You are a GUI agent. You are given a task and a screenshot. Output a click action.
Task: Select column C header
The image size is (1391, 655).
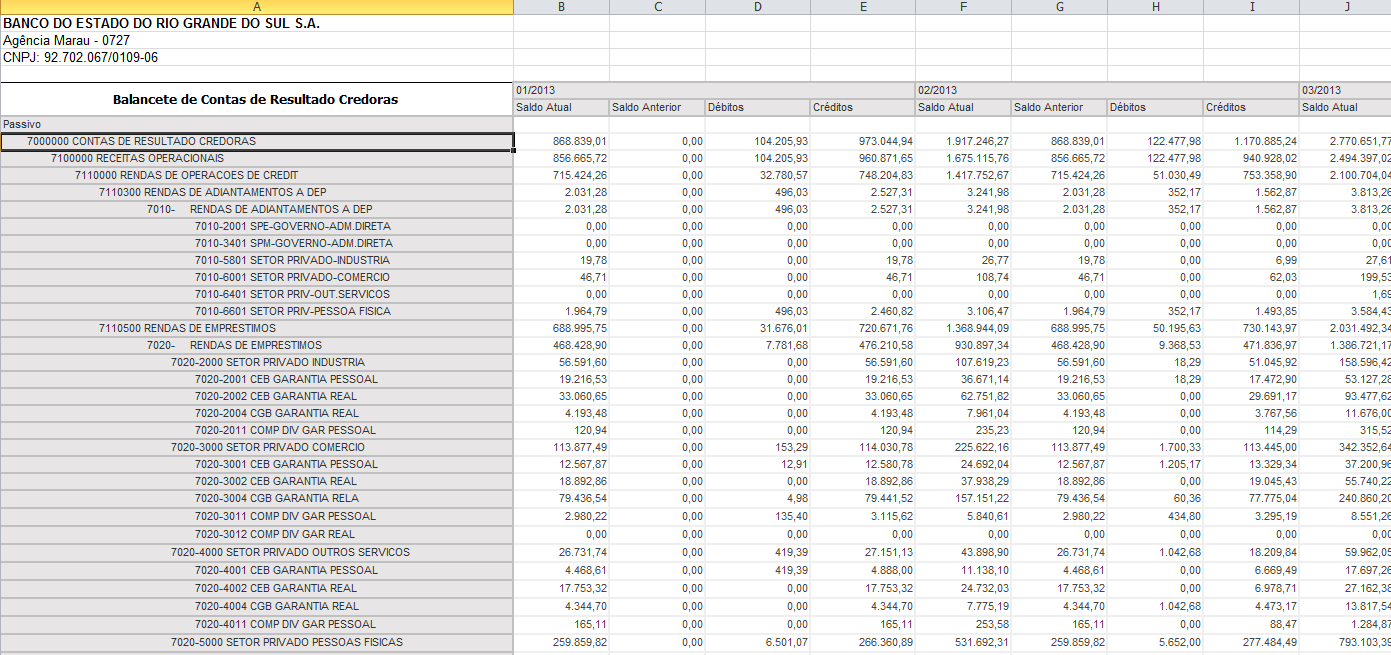[x=656, y=7]
